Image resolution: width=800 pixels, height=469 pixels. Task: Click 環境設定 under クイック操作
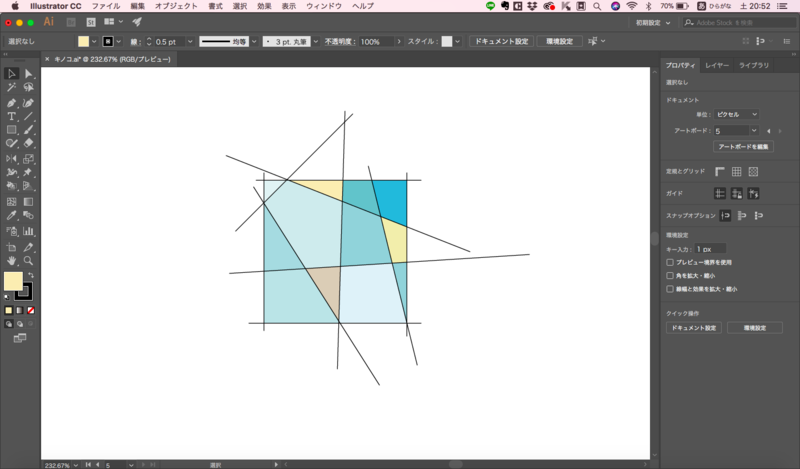[755, 328]
